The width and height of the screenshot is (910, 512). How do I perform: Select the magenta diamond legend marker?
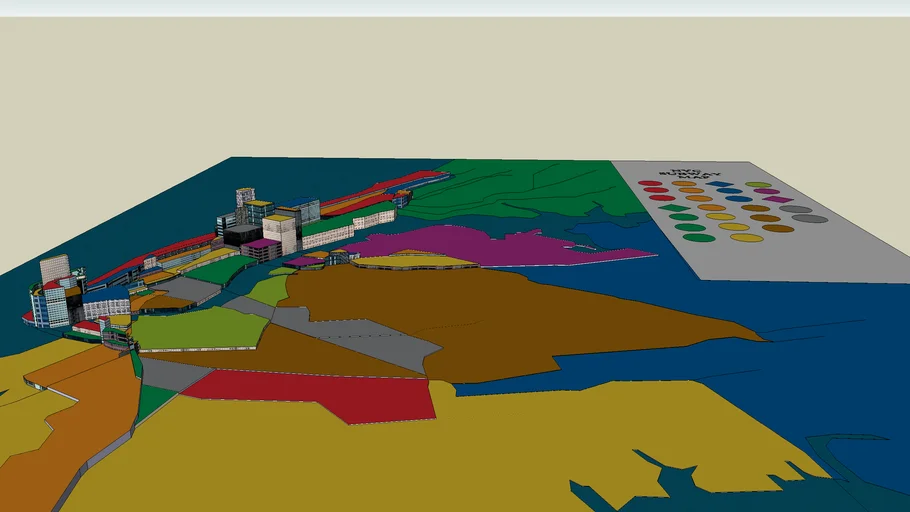[x=778, y=199]
